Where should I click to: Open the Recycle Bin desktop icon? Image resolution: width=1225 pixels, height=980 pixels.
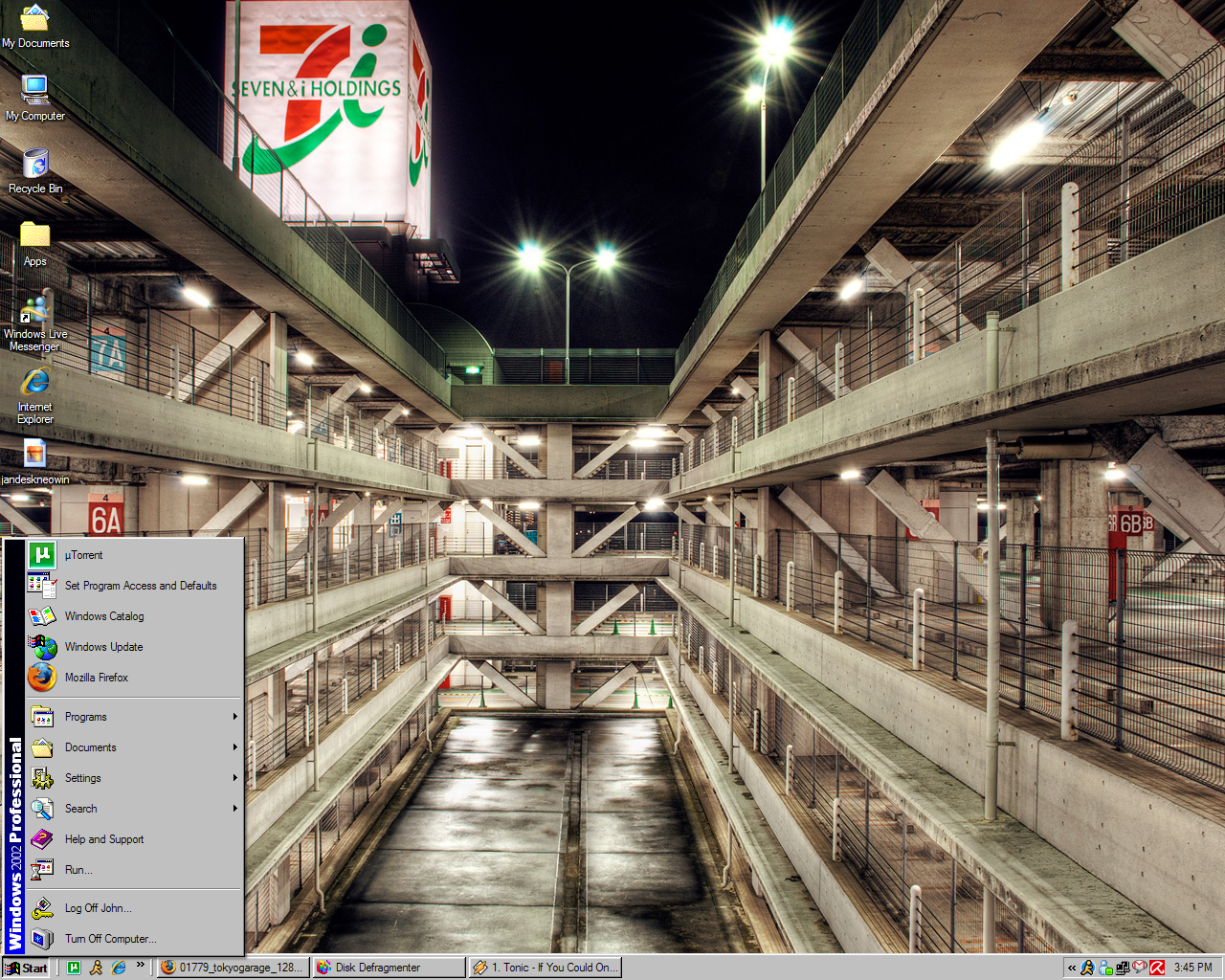[x=35, y=170]
